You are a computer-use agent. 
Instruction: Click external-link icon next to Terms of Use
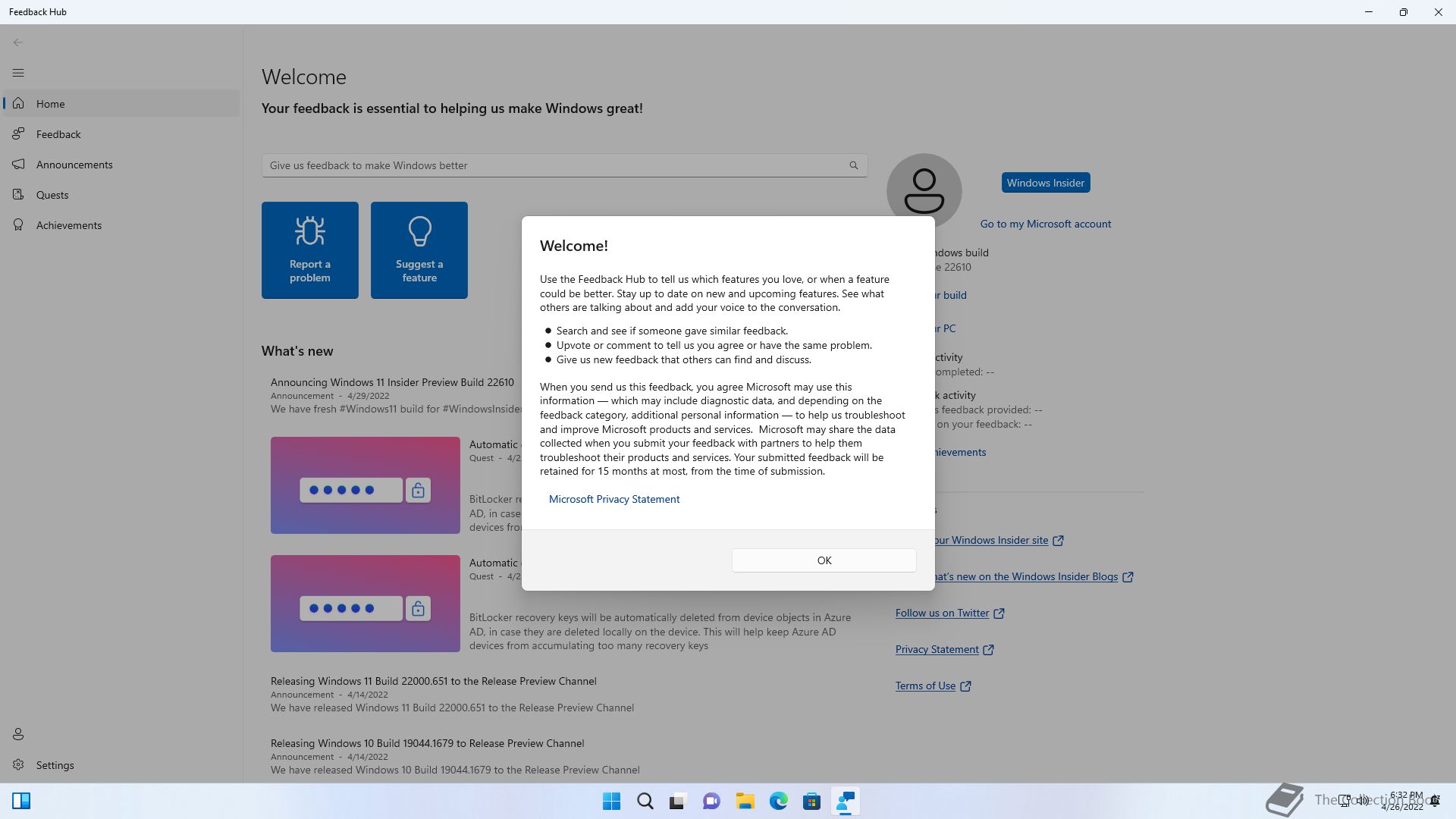(965, 686)
